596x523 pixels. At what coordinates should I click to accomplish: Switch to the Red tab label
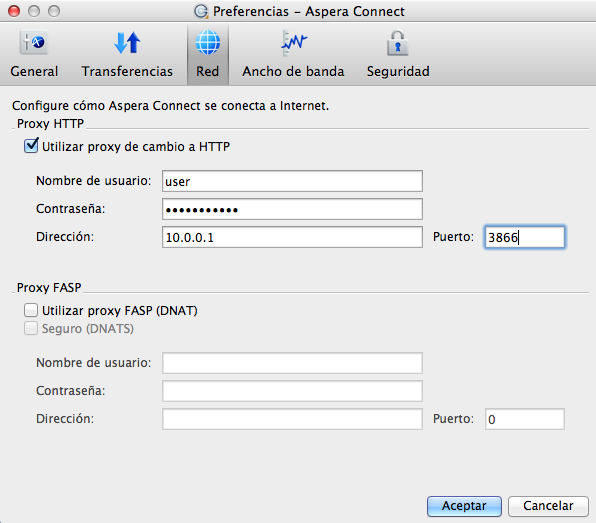(208, 71)
